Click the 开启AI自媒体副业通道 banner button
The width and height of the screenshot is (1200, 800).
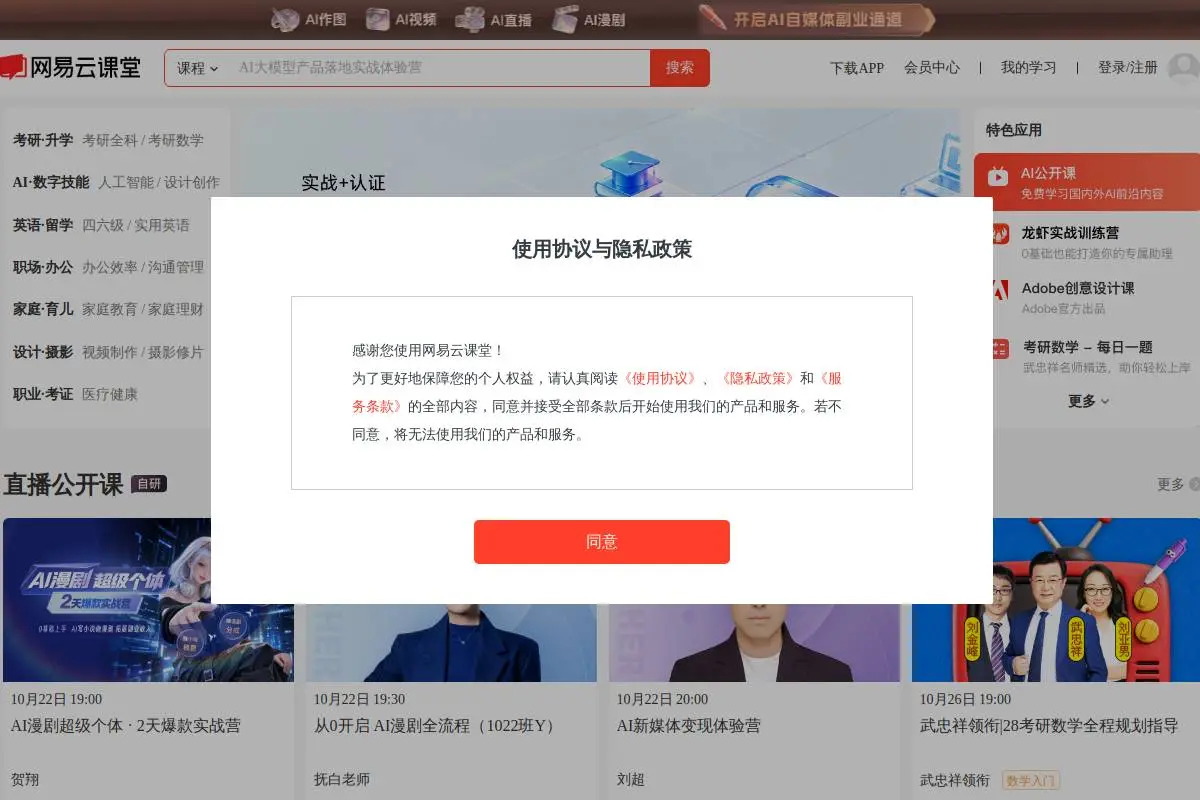[816, 19]
